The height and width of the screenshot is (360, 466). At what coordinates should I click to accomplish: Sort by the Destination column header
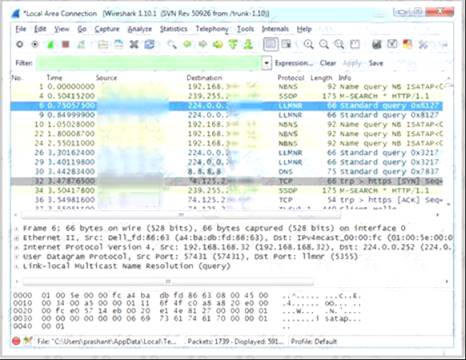204,78
